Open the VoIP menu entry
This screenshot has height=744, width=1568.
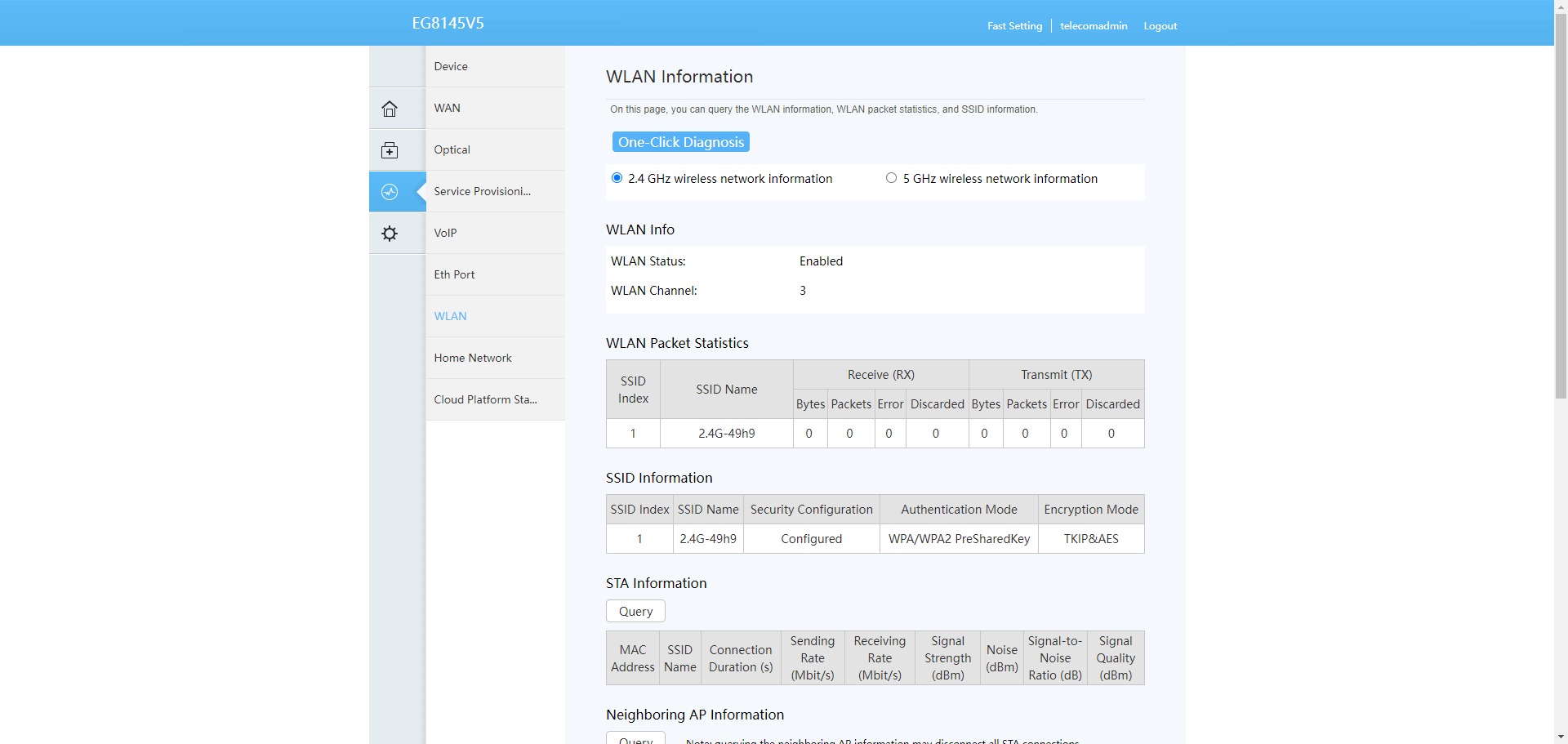(445, 233)
